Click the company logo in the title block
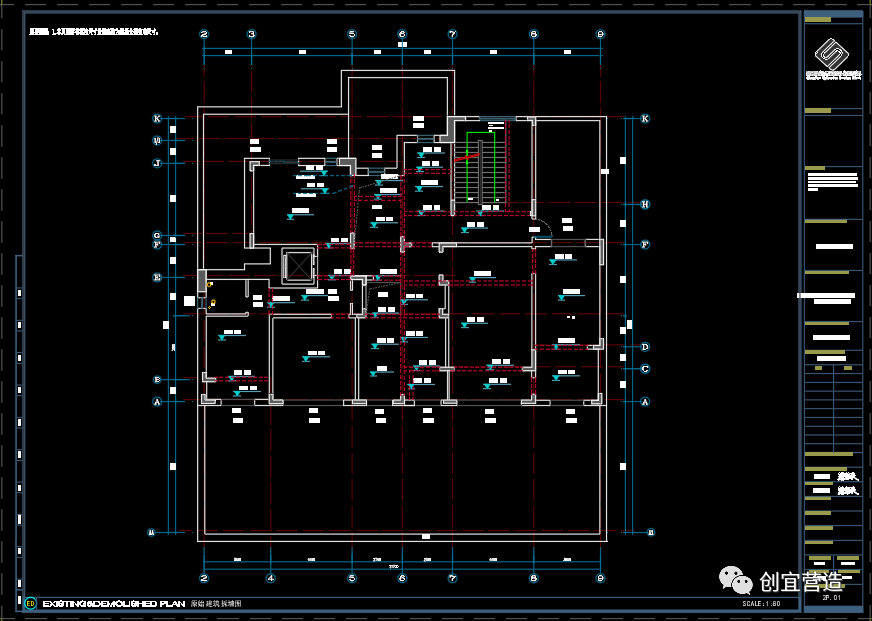872x621 pixels. tap(831, 53)
